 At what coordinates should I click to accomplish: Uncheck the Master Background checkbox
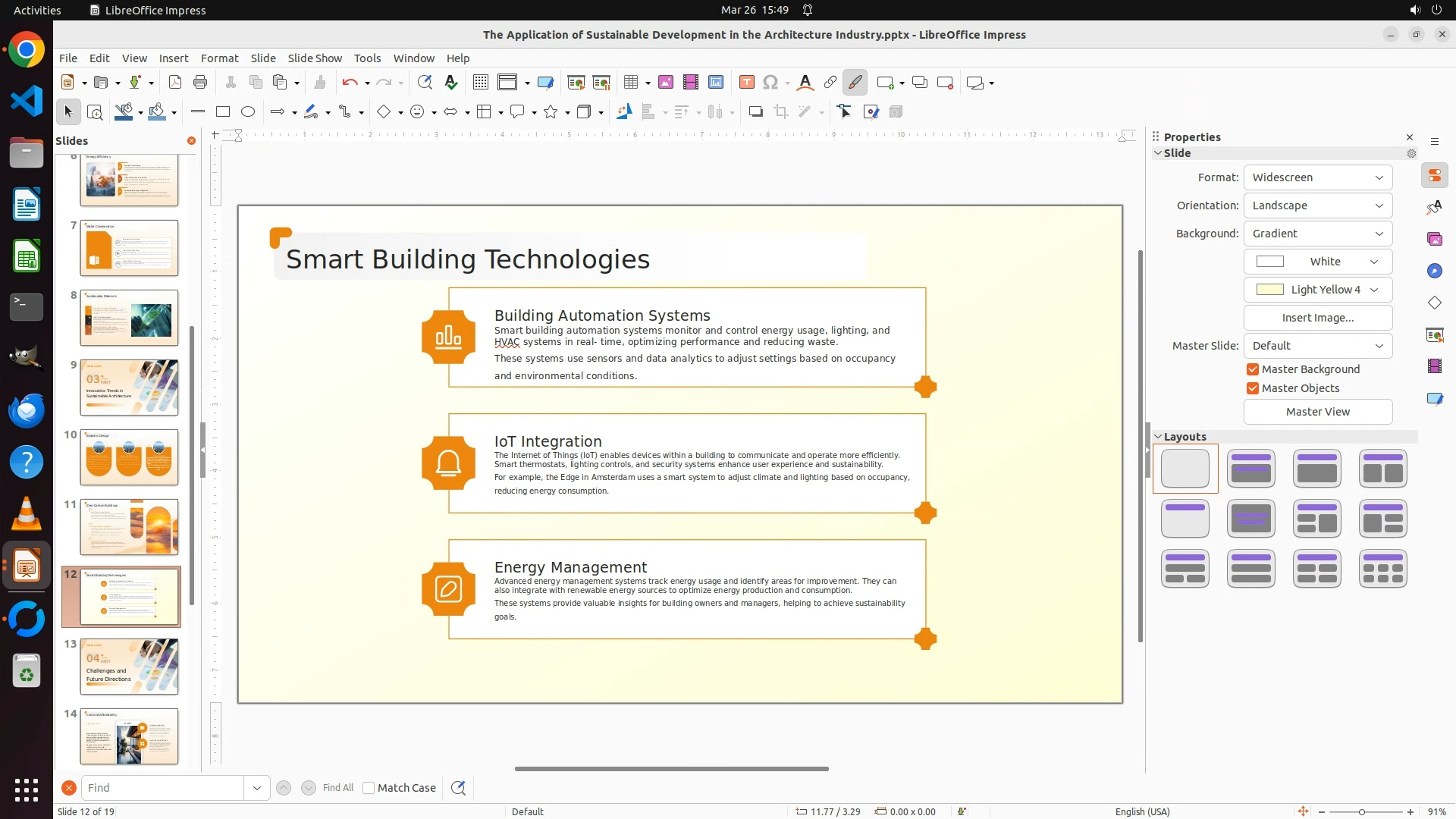point(1253,369)
